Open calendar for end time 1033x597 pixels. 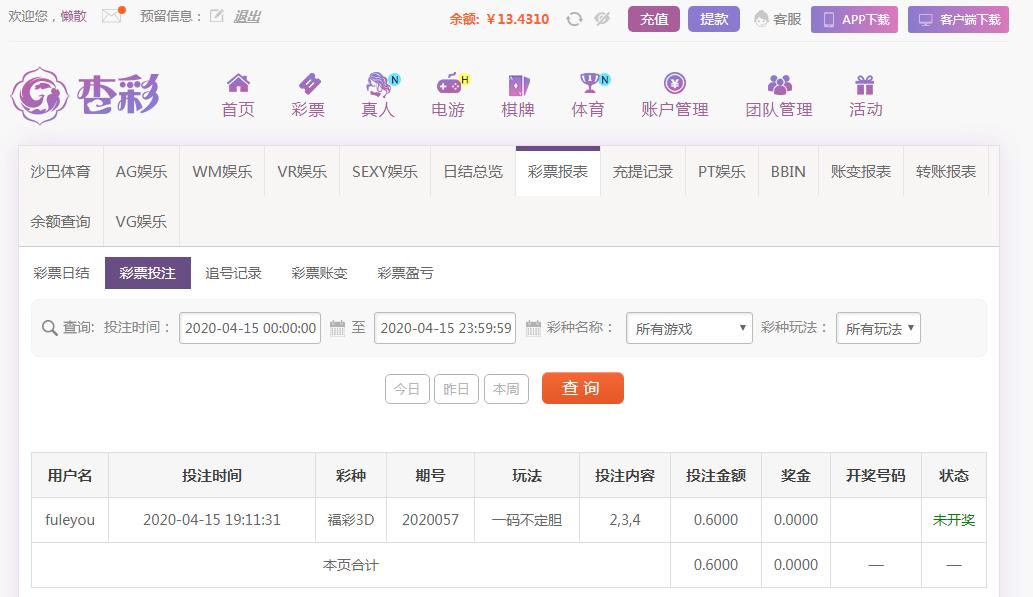click(533, 327)
